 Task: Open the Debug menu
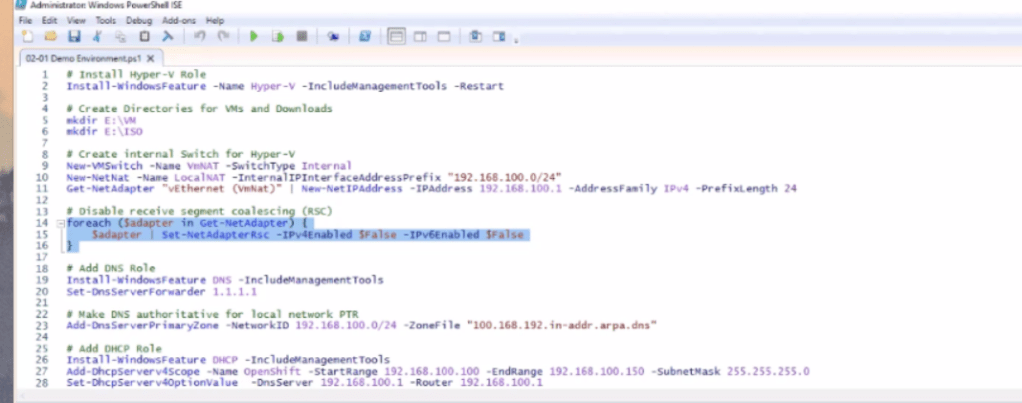click(139, 21)
